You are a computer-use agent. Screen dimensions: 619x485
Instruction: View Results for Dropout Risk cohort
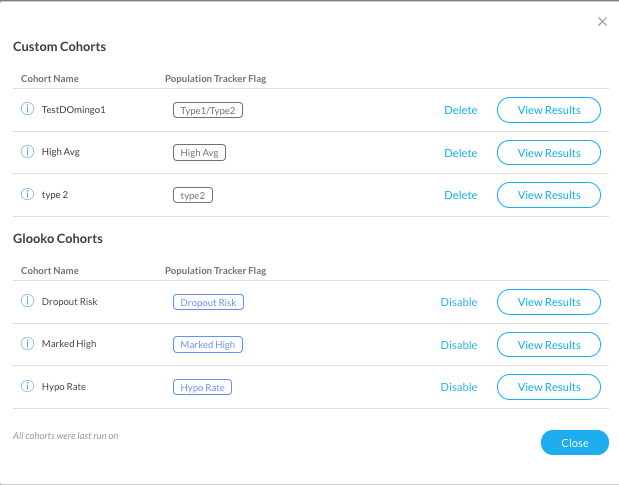click(549, 302)
